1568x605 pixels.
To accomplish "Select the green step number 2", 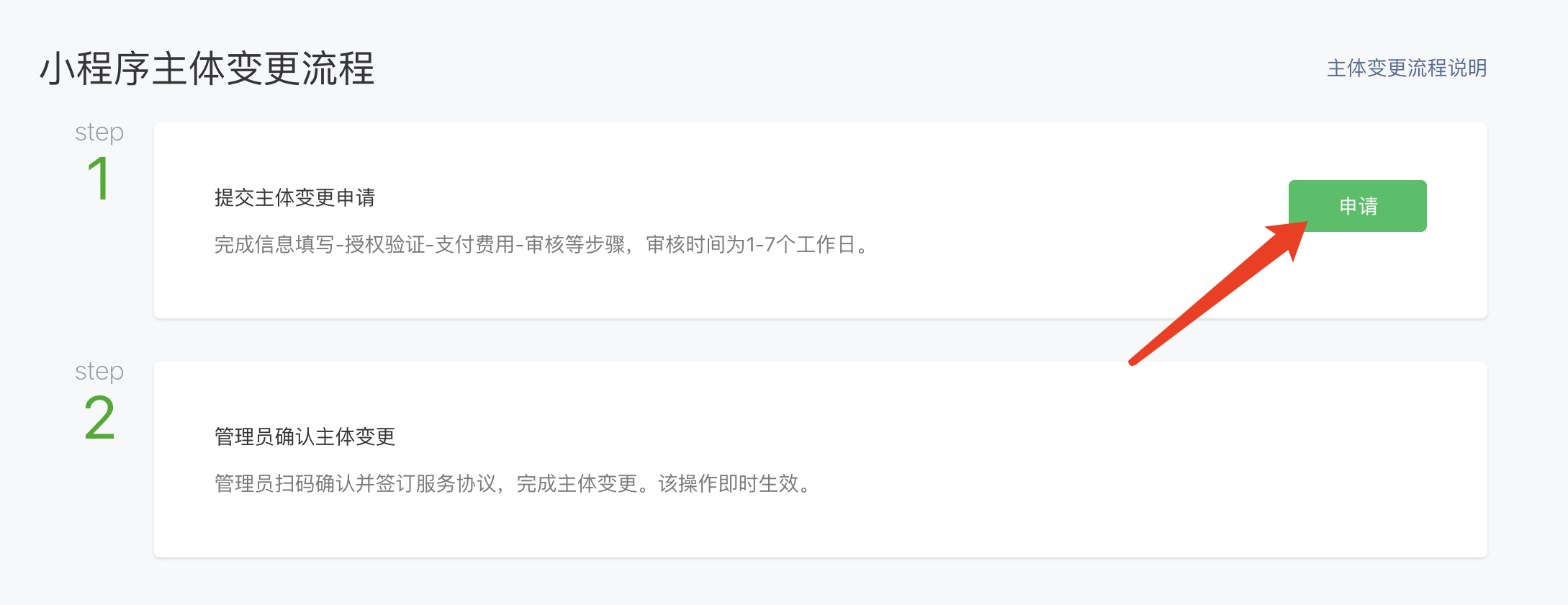I will (99, 418).
